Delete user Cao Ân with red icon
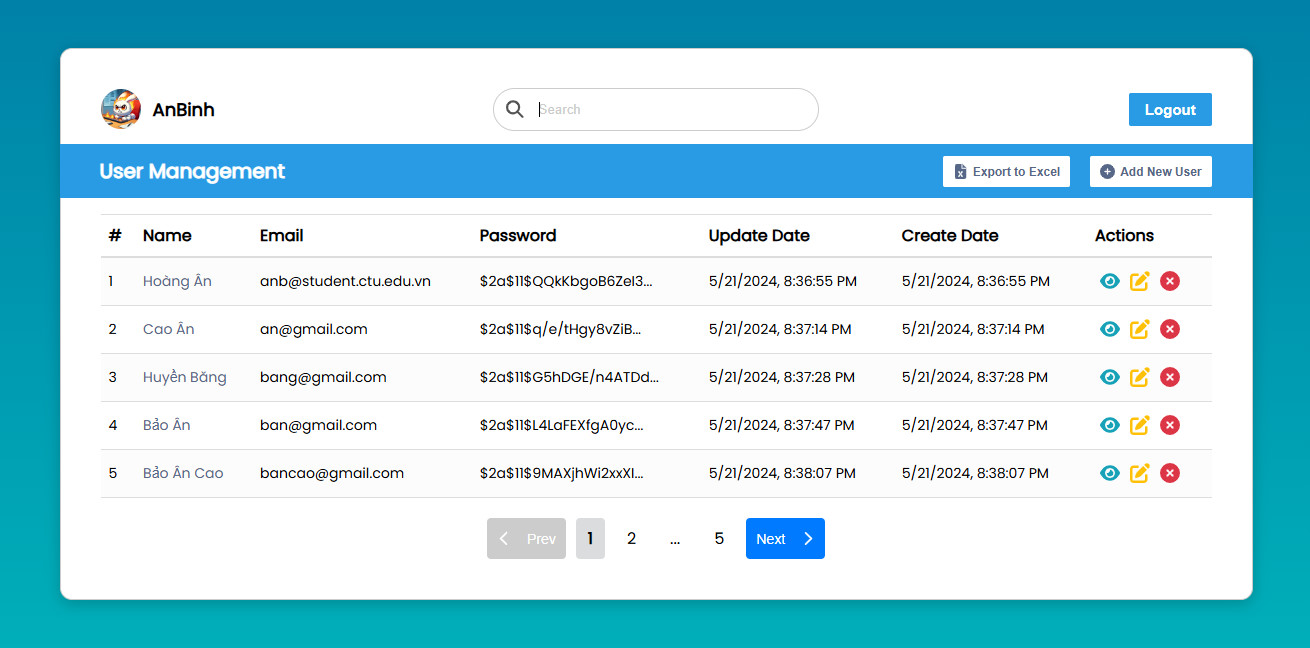This screenshot has width=1310, height=648. [1169, 329]
